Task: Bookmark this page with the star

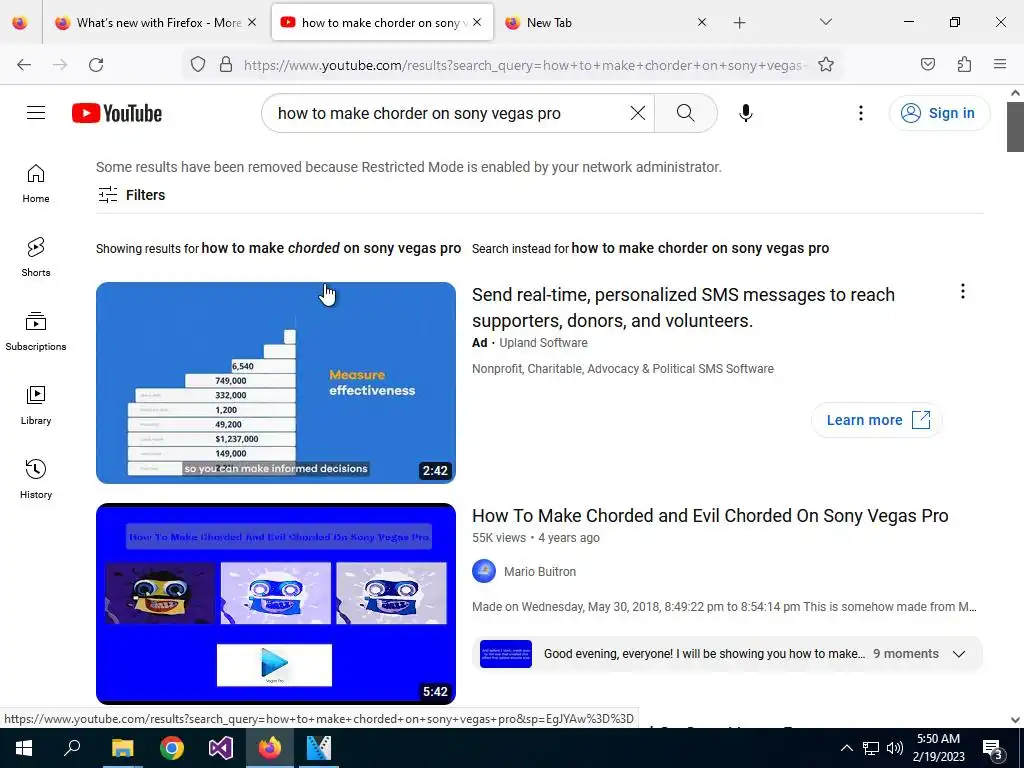Action: (x=825, y=65)
